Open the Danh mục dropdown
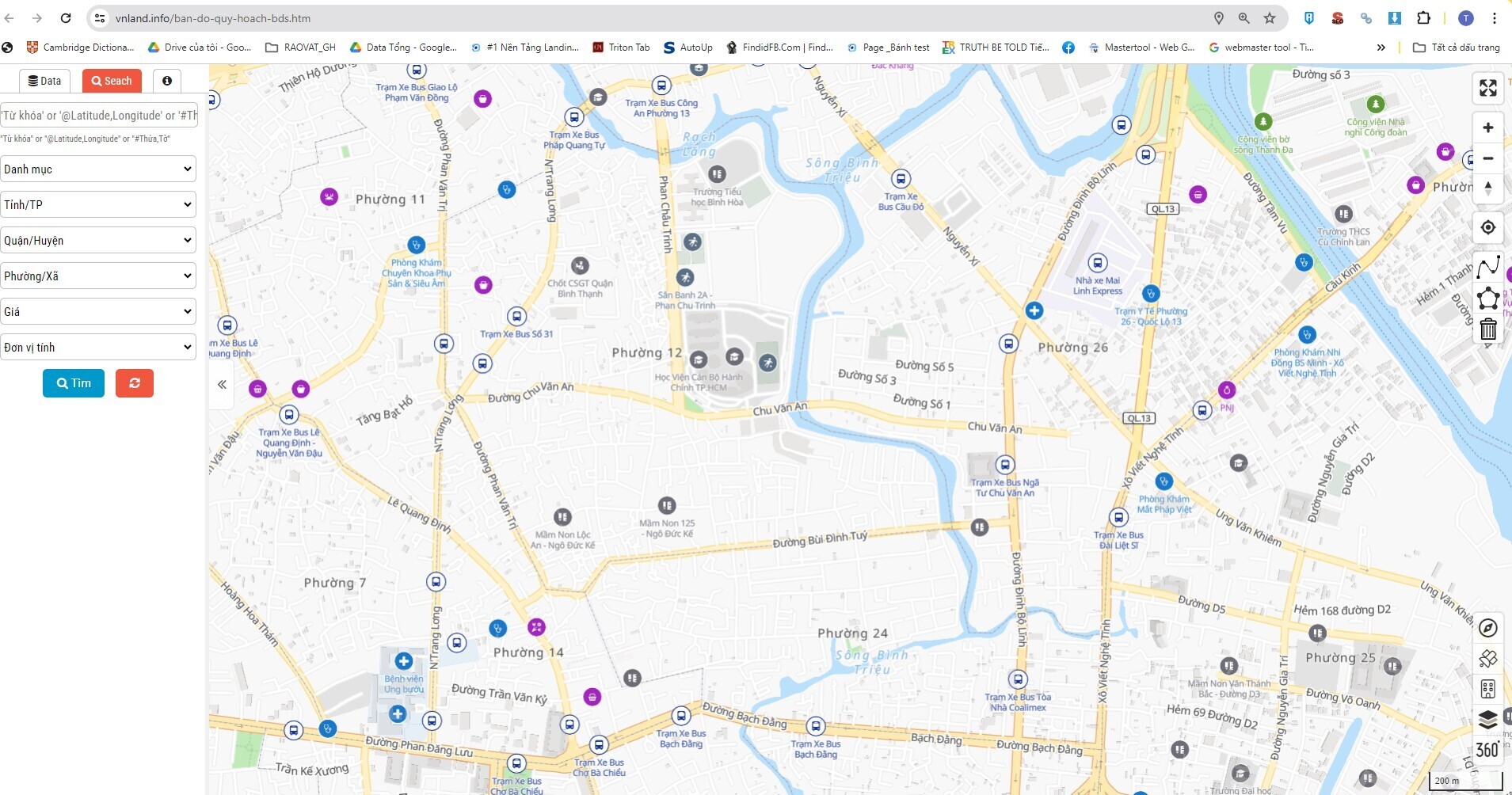This screenshot has height=795, width=1512. click(x=98, y=169)
